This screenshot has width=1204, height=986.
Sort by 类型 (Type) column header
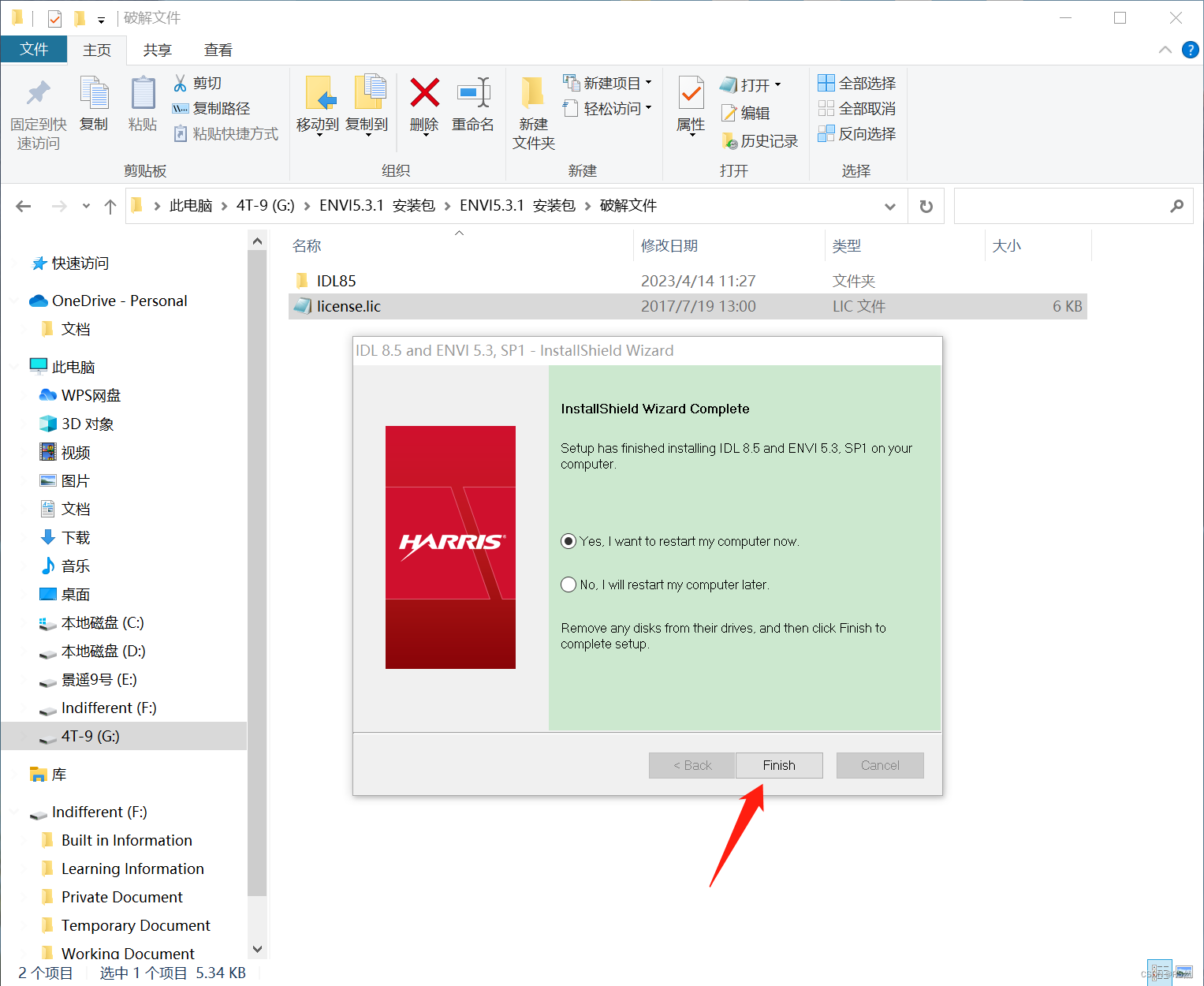847,246
